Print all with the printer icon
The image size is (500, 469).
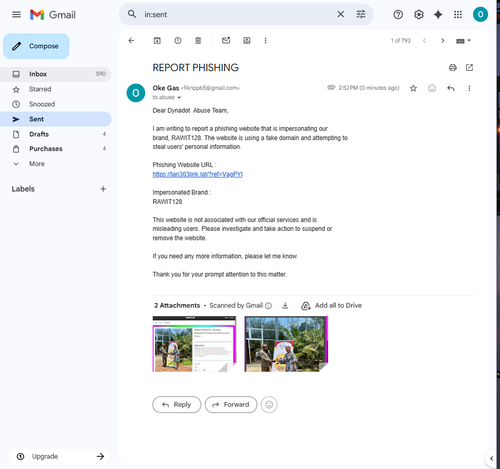tap(453, 68)
